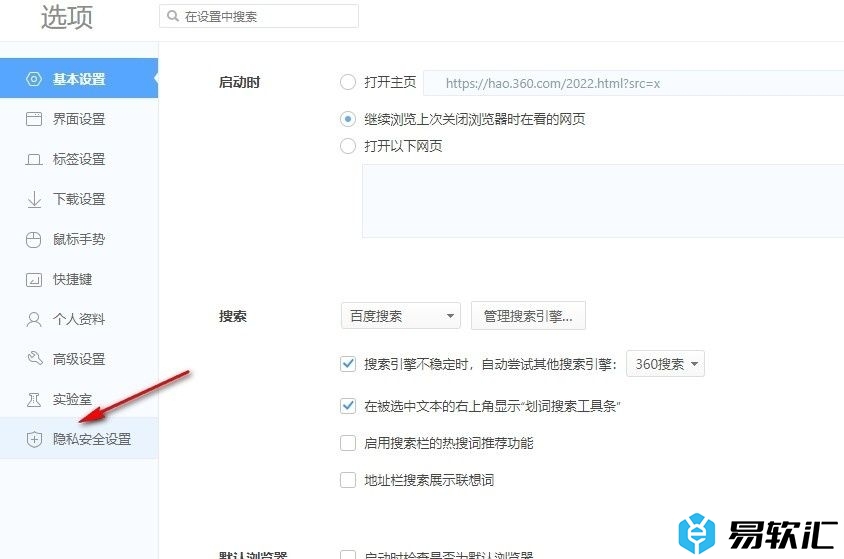The image size is (844, 559).
Task: Click the startup pages list box
Action: (603, 201)
